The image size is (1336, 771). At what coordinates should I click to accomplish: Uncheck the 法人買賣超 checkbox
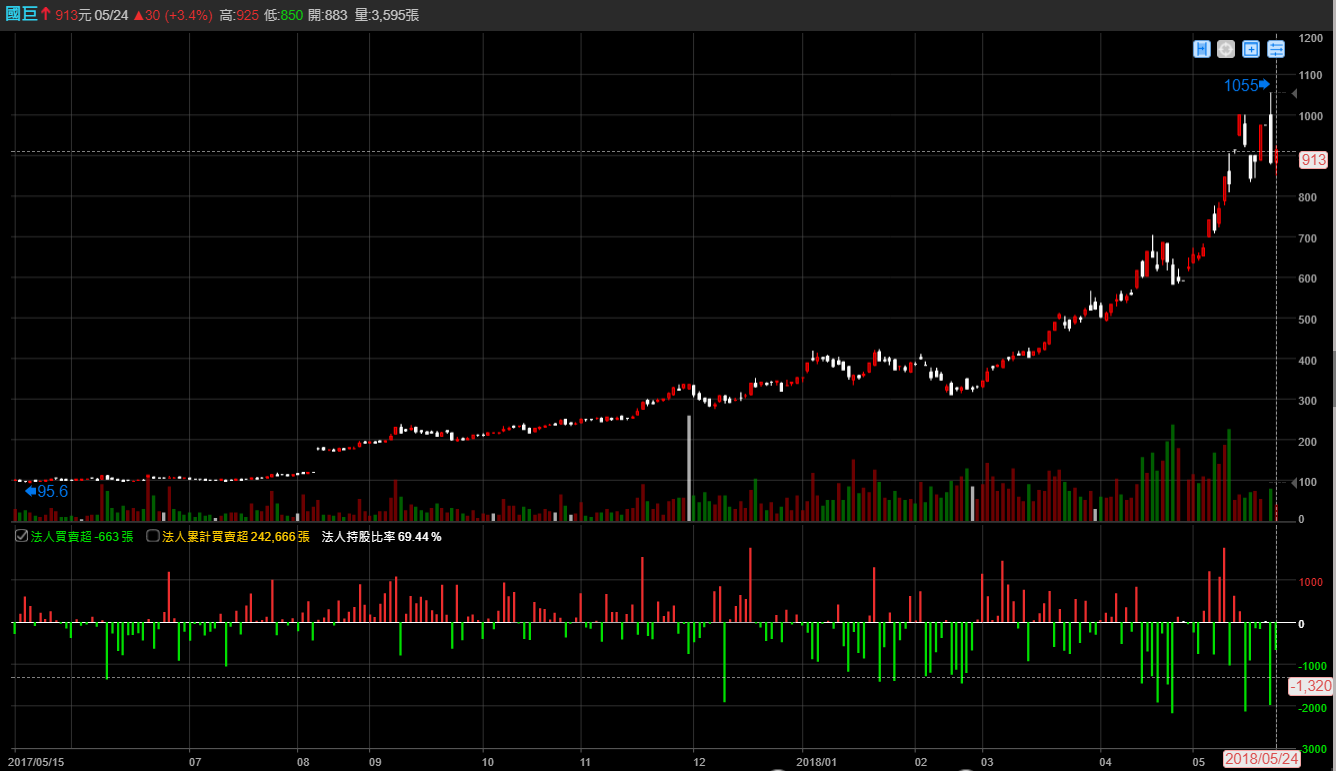coord(22,536)
